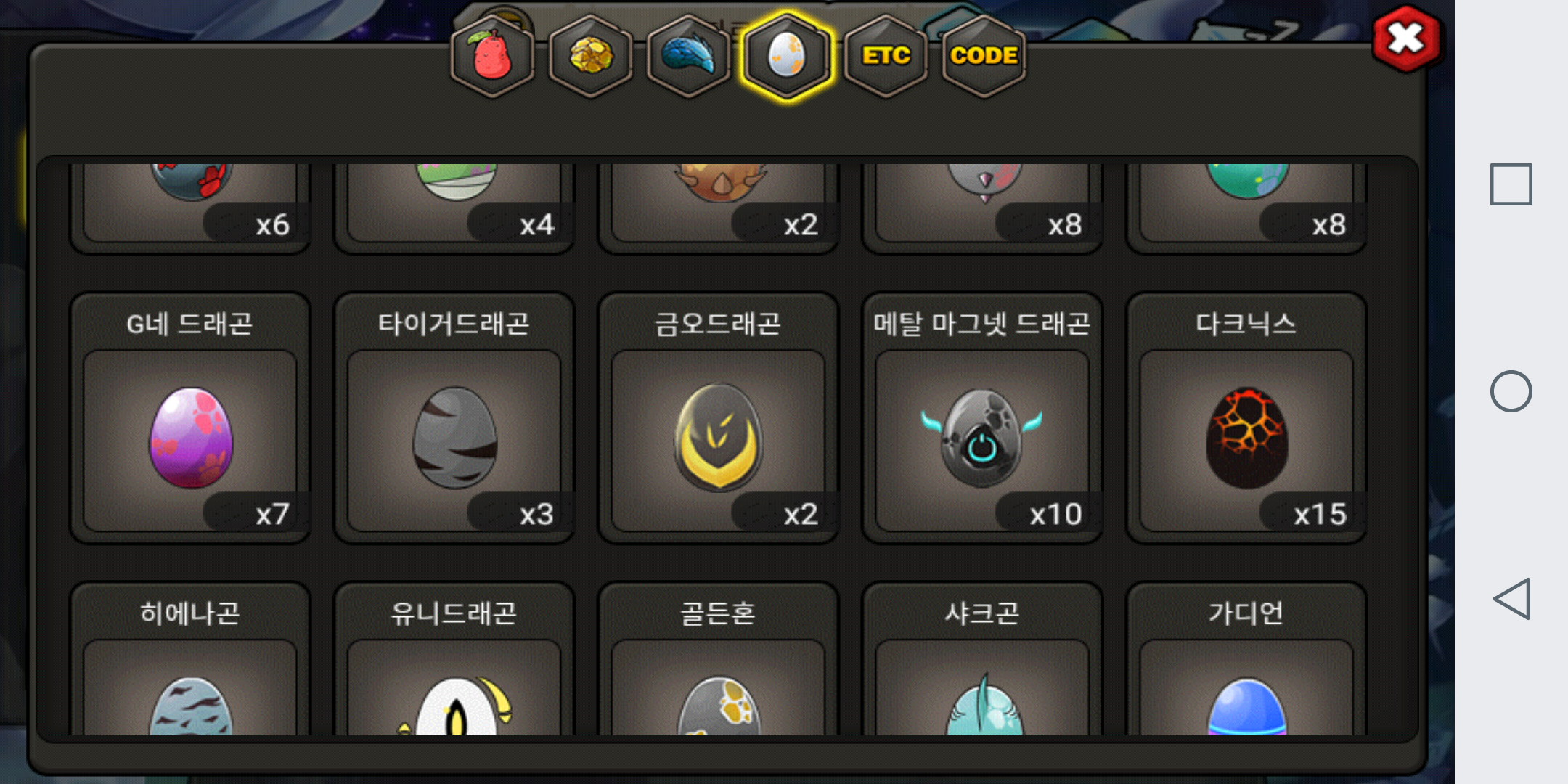Tap the Android back triangle button
Screen dimensions: 1568x784
pos(1511,599)
